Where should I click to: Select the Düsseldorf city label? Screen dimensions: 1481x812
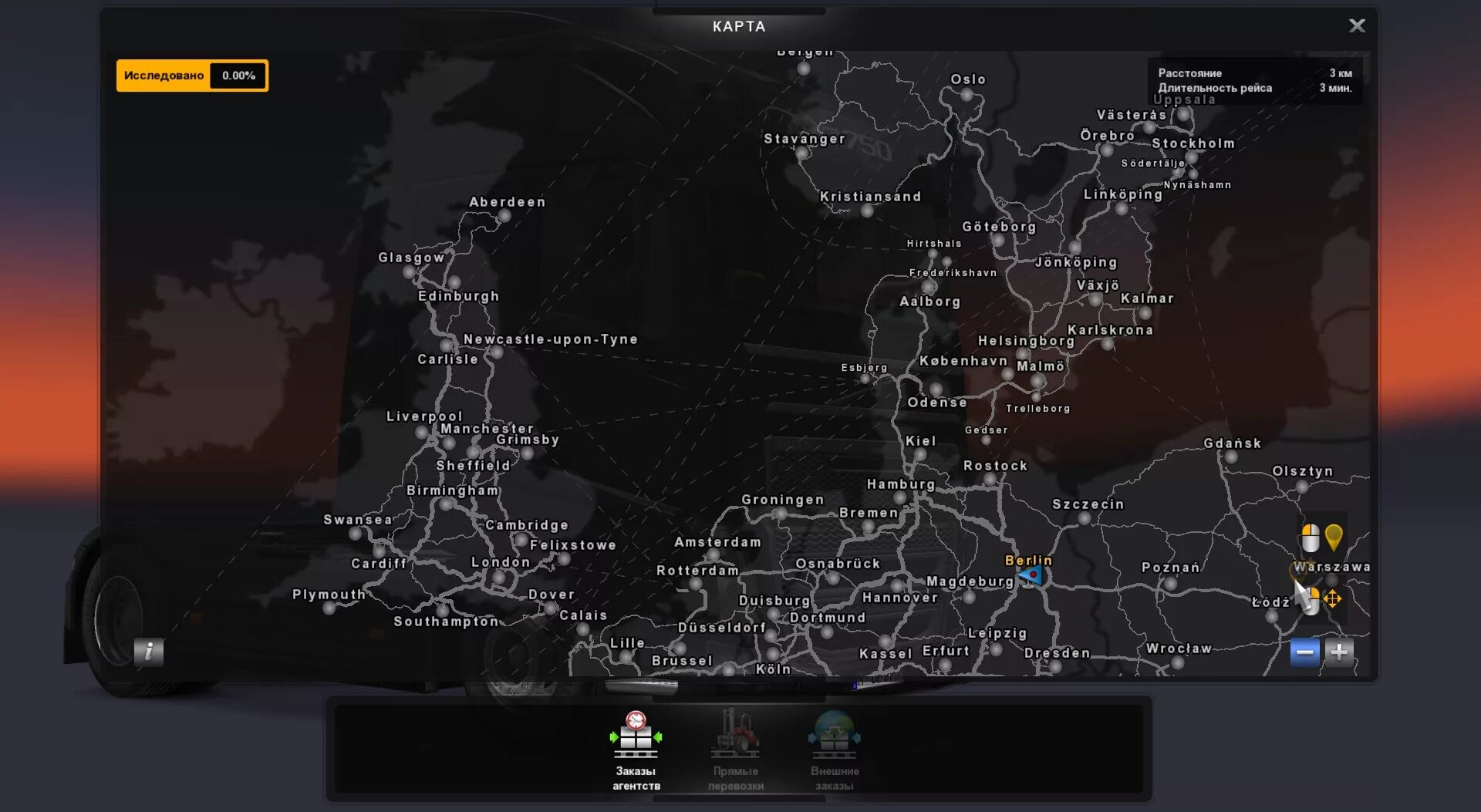pos(722,628)
